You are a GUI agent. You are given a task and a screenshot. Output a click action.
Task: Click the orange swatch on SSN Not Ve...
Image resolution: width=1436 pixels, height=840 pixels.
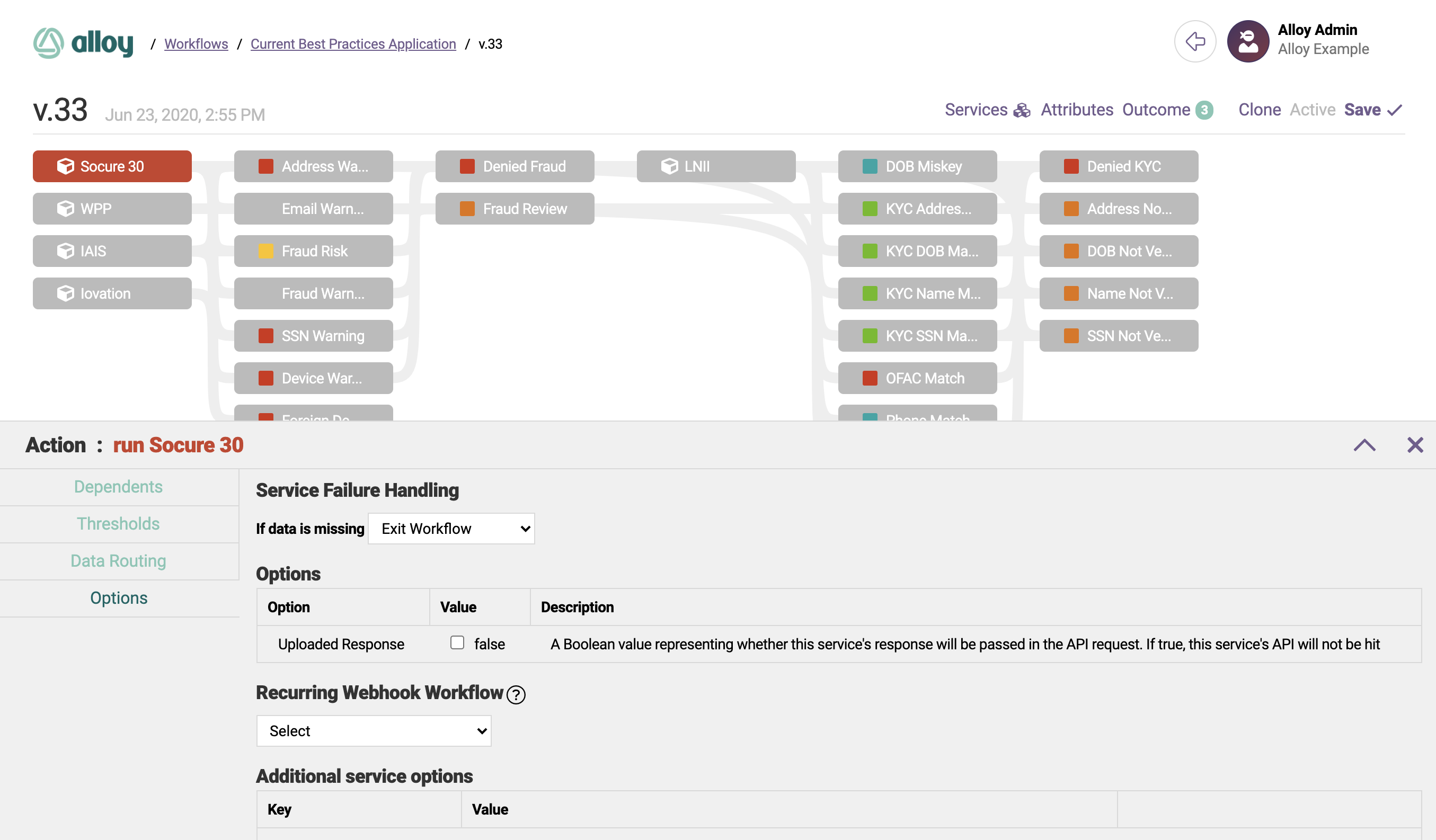coord(1071,336)
